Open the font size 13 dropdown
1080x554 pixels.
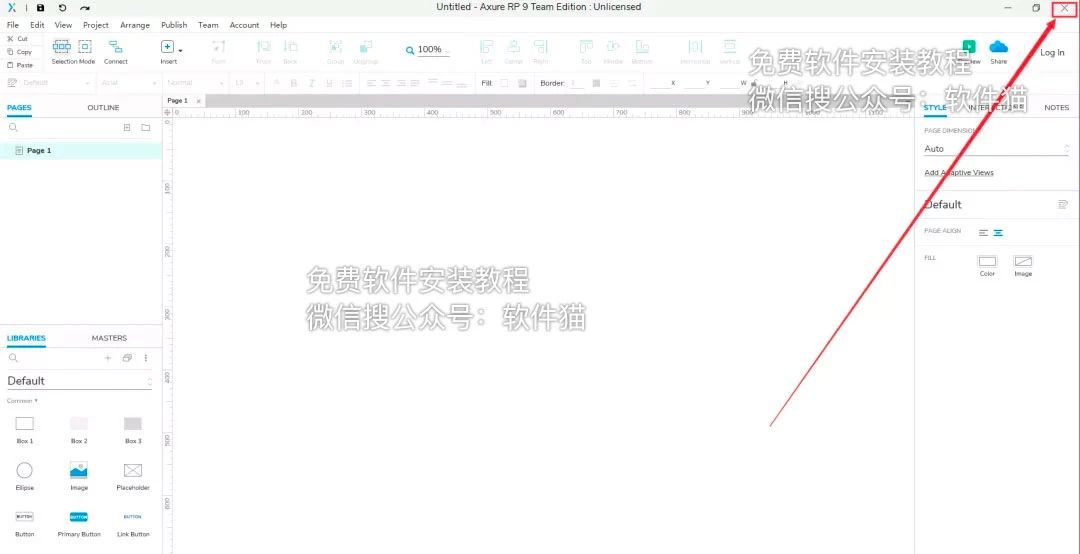[247, 83]
